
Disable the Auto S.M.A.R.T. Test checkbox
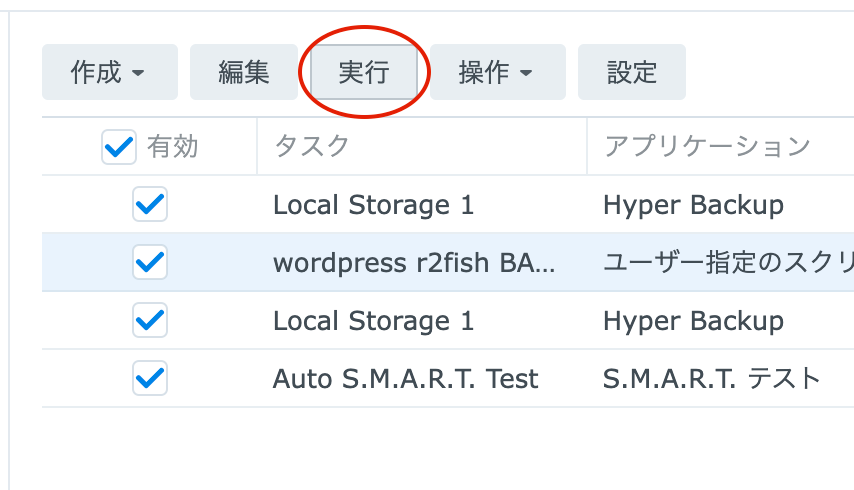click(150, 378)
